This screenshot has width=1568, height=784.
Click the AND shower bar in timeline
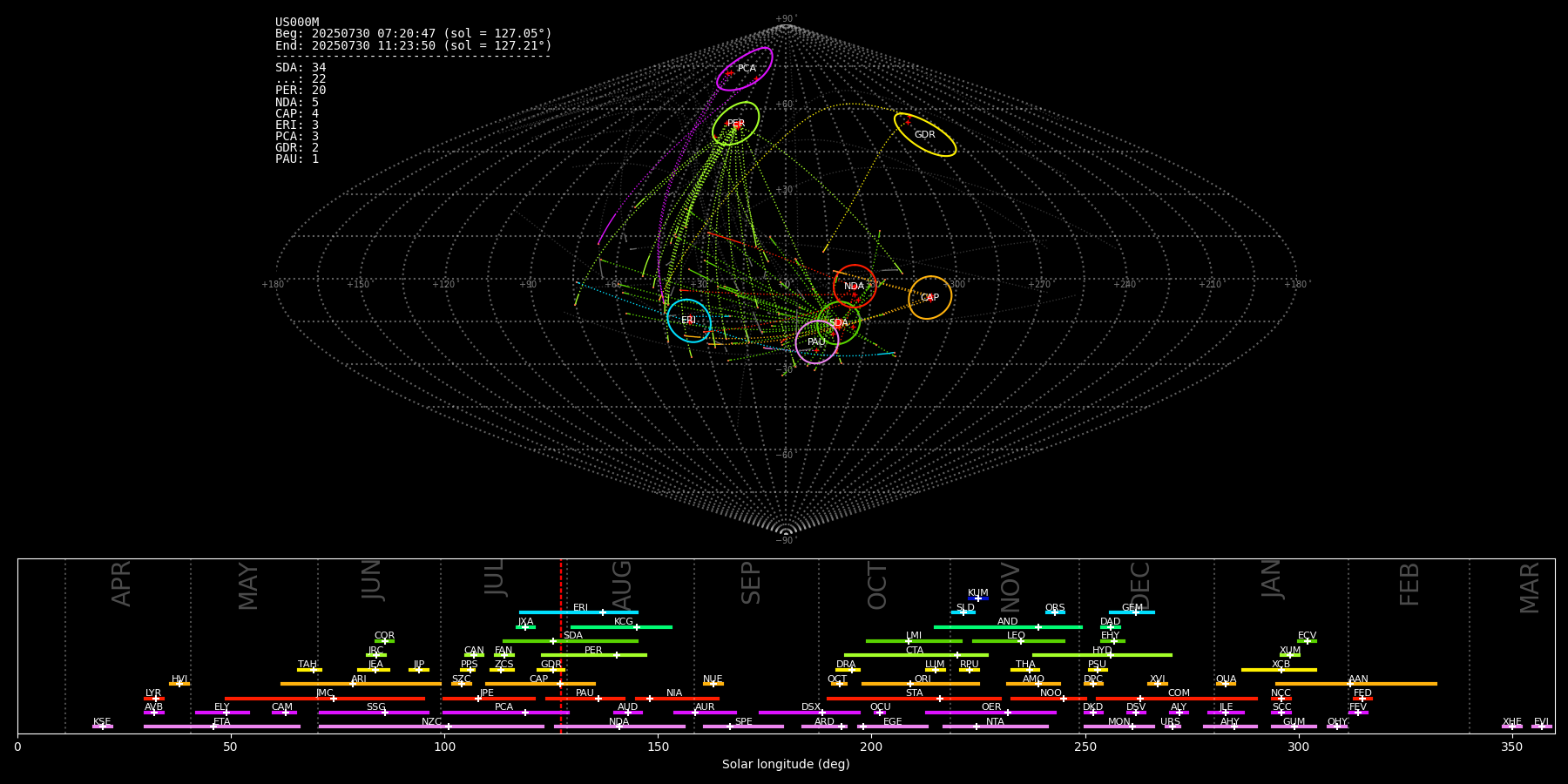[1008, 626]
